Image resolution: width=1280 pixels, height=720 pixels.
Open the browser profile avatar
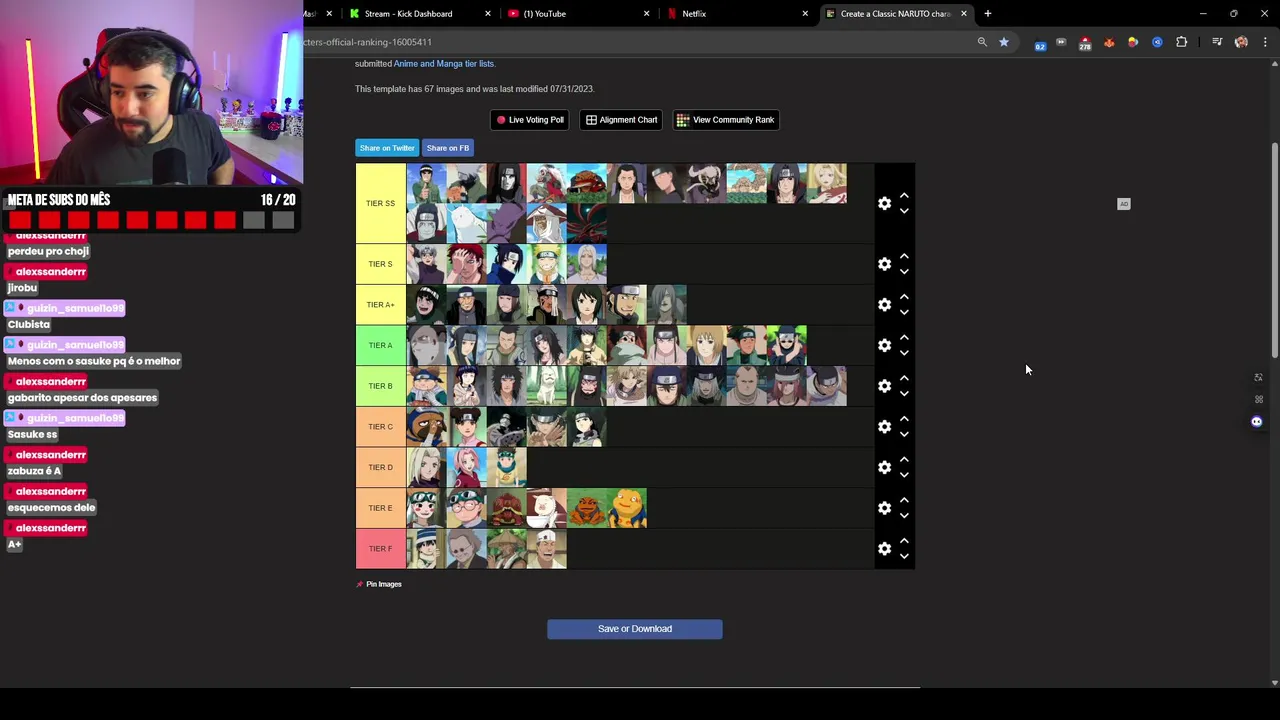1241,42
